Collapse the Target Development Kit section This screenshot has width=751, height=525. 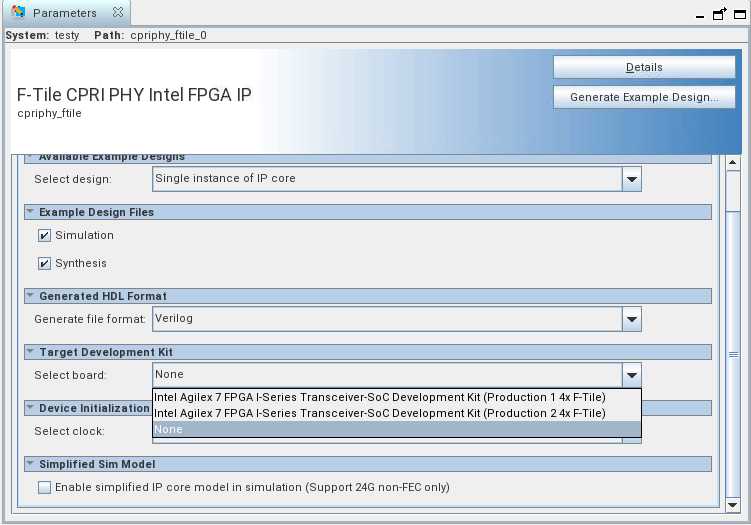coord(30,352)
